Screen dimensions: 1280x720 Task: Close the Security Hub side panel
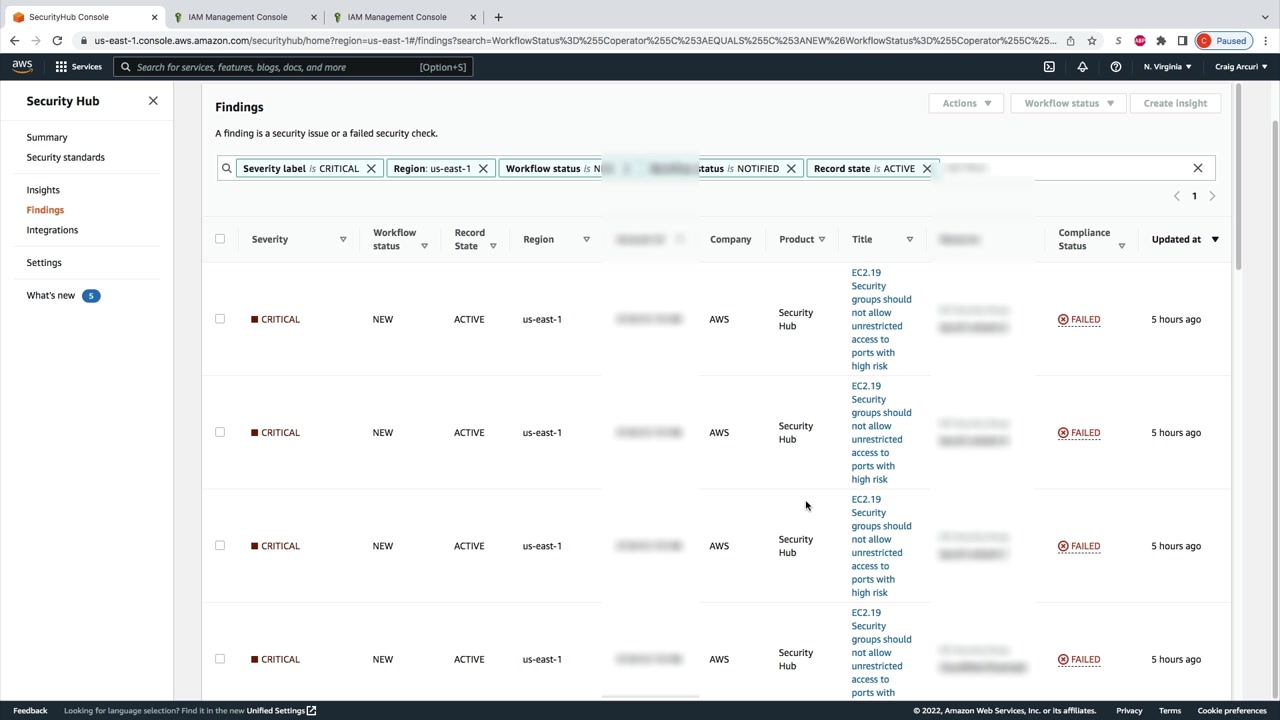[x=153, y=101]
